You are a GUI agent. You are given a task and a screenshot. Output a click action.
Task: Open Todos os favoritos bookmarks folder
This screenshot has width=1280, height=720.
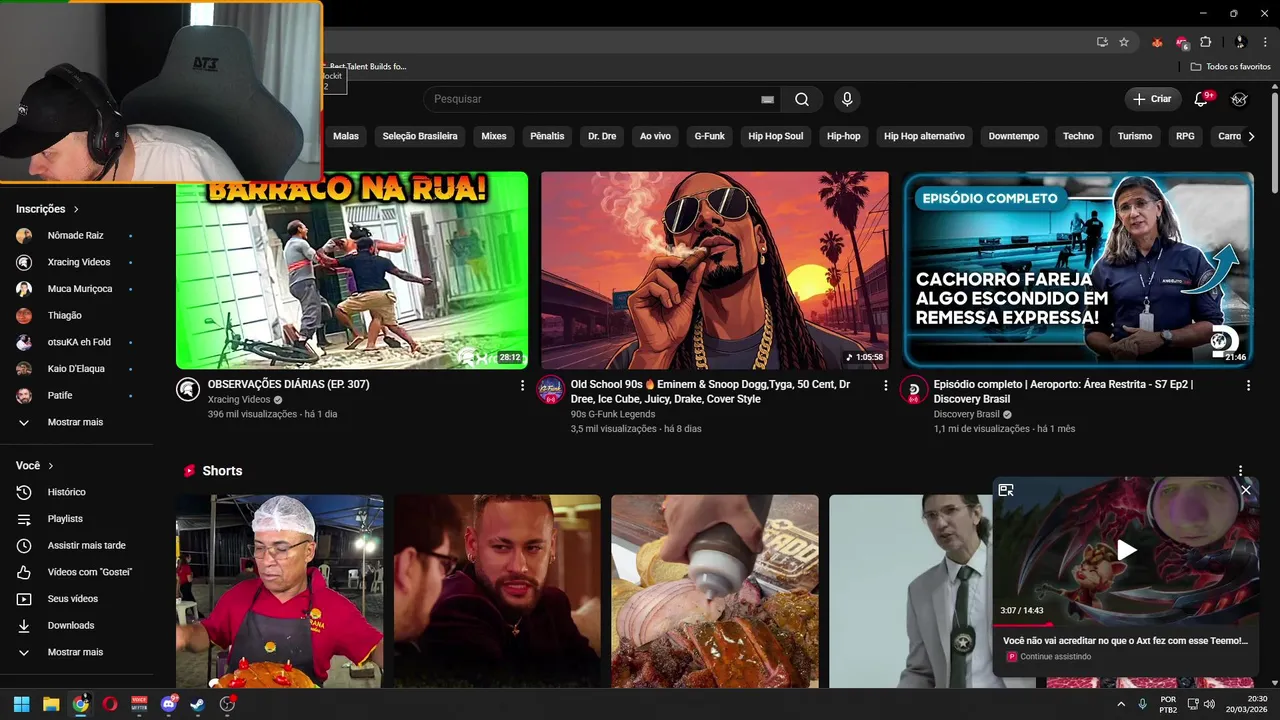click(x=1231, y=66)
